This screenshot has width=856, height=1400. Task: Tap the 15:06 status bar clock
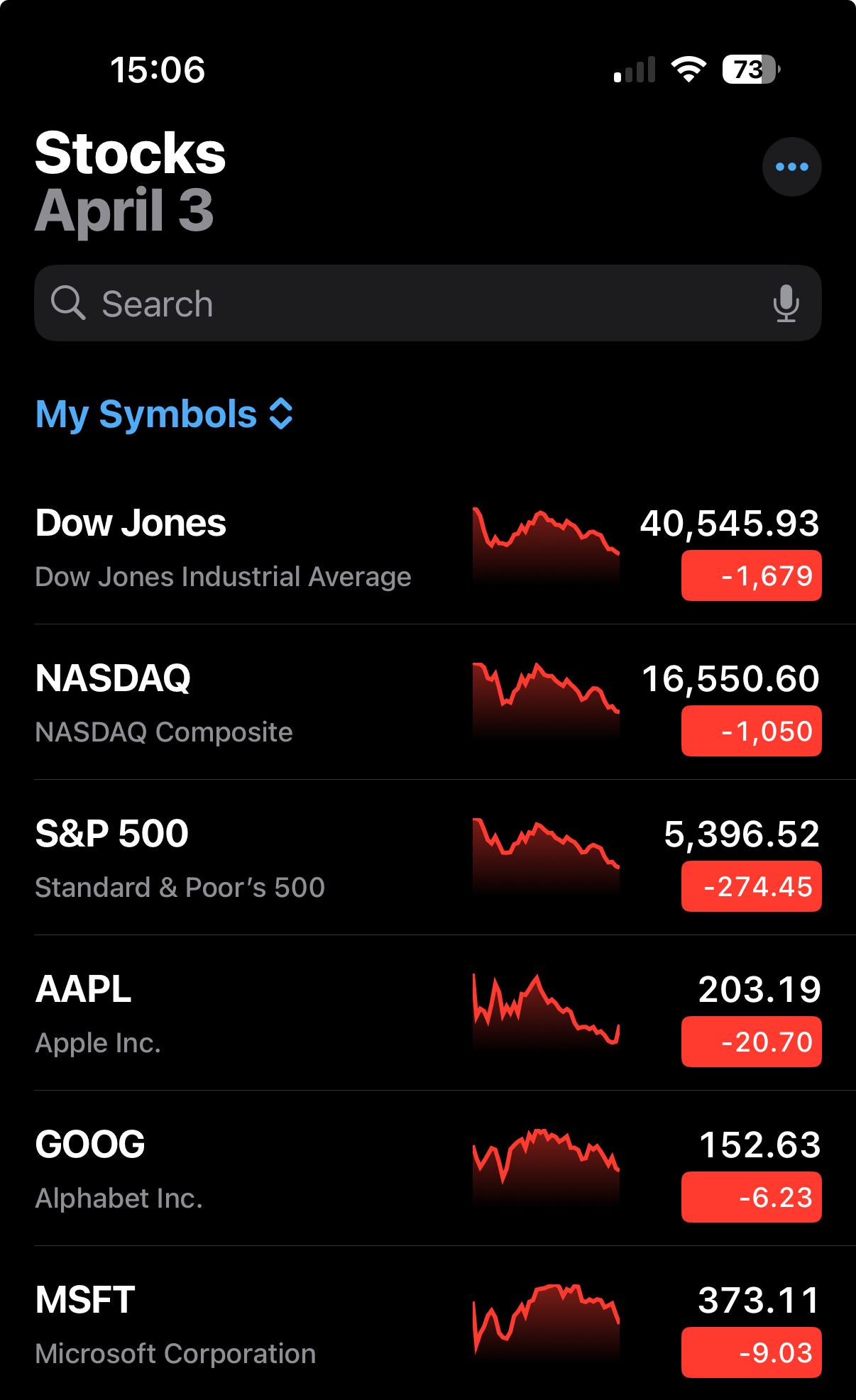click(x=158, y=70)
